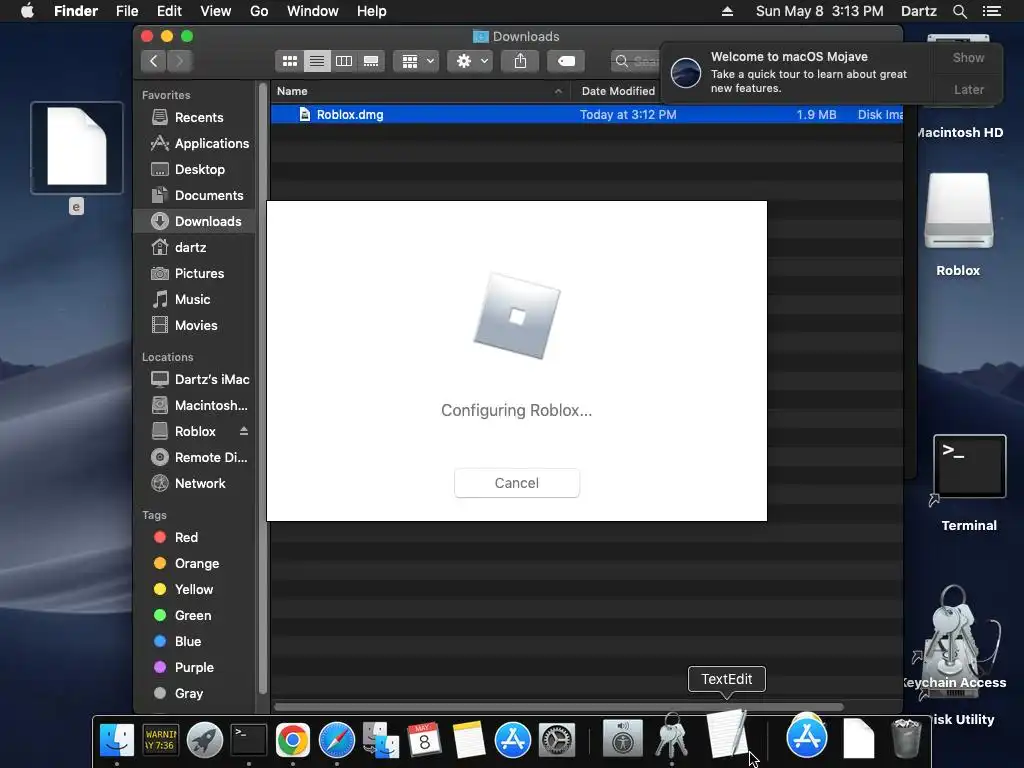Open the File menu
The height and width of the screenshot is (768, 1024).
127,11
